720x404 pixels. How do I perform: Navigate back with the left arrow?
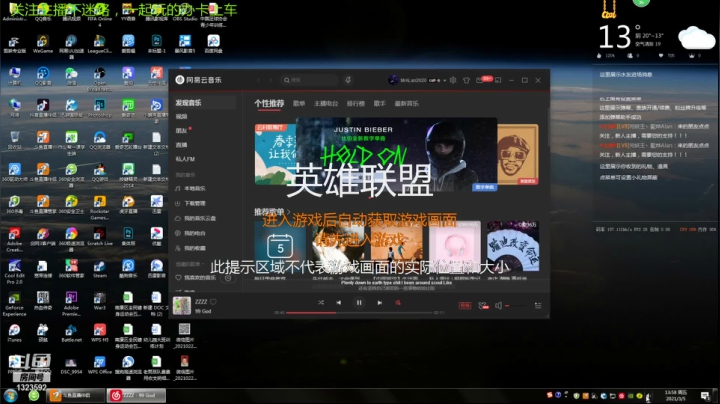(x=259, y=80)
